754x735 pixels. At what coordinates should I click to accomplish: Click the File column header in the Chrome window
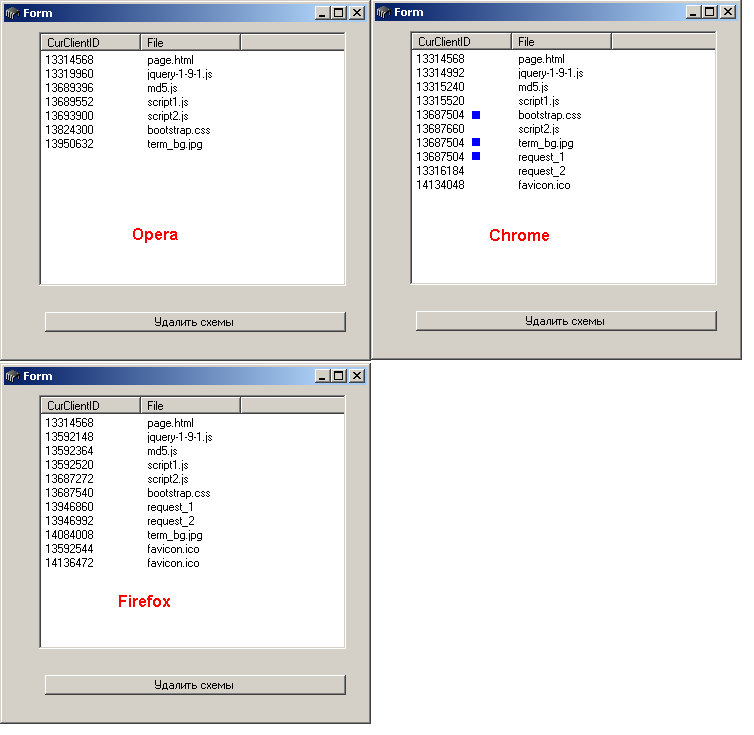point(560,42)
